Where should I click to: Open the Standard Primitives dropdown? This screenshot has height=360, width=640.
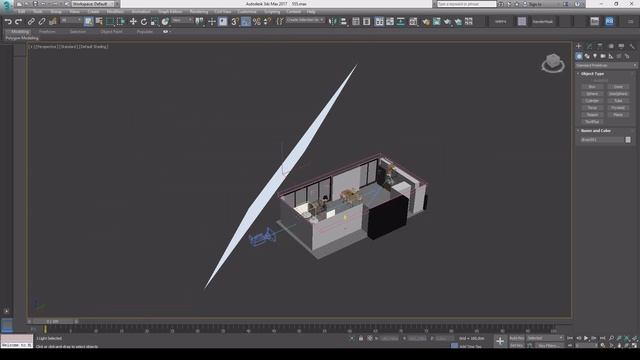606,65
